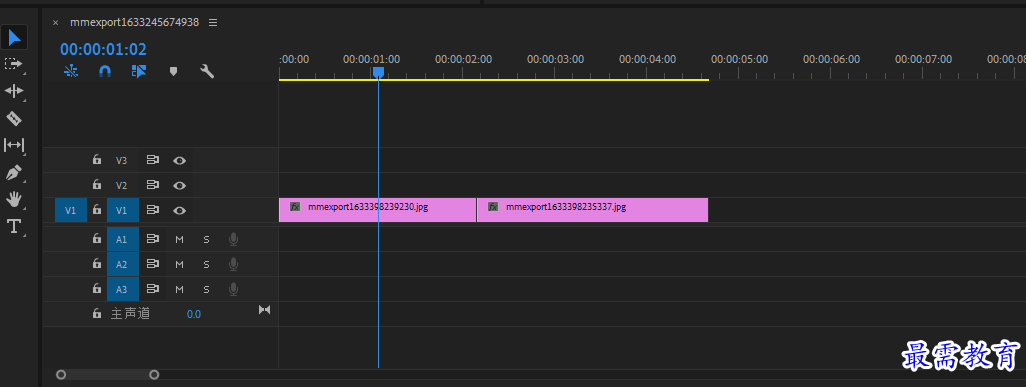Open the sequence panel menu
Screen dimensions: 1026x387
pos(213,22)
